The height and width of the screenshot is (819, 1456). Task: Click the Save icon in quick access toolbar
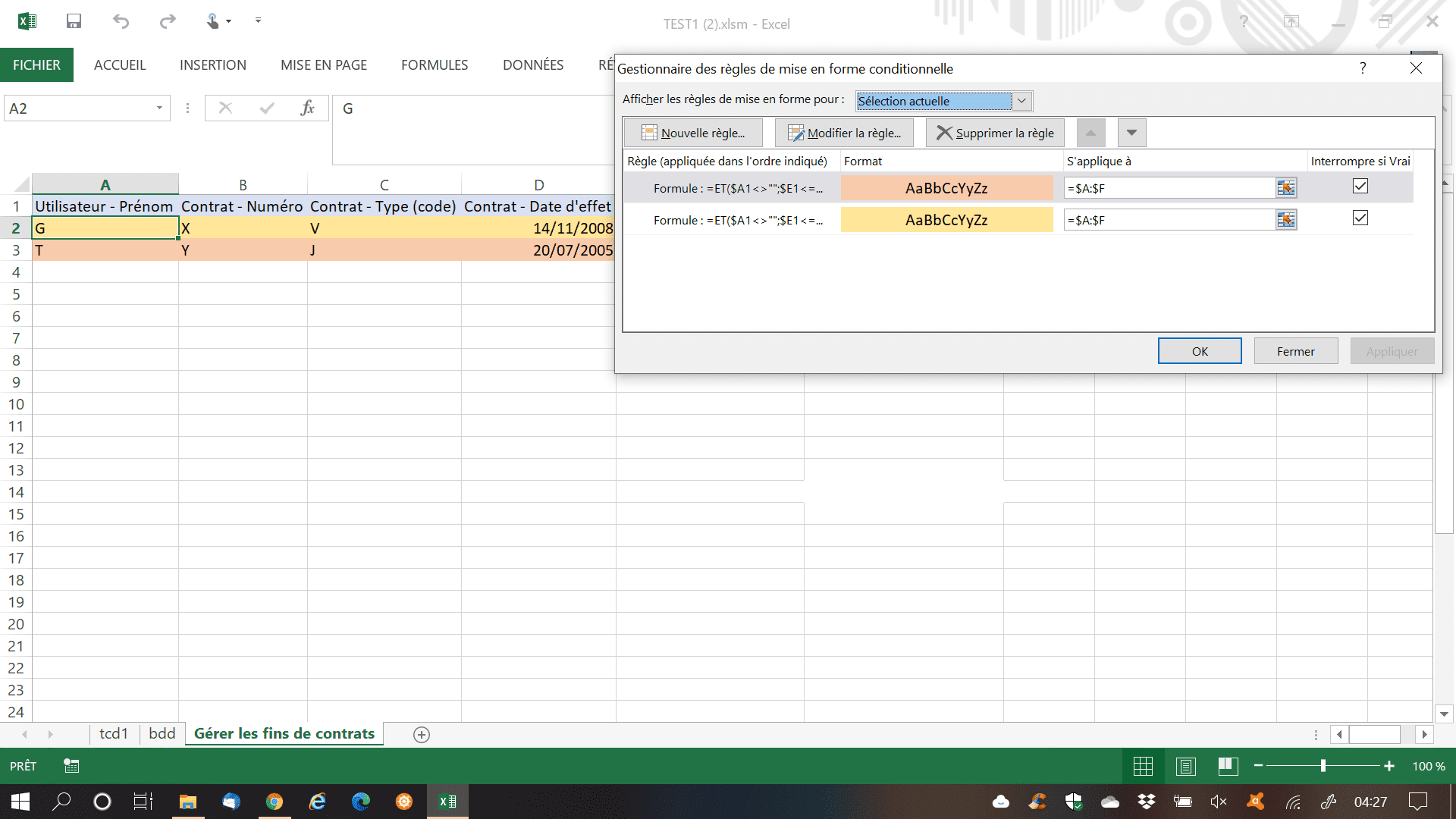(x=74, y=21)
